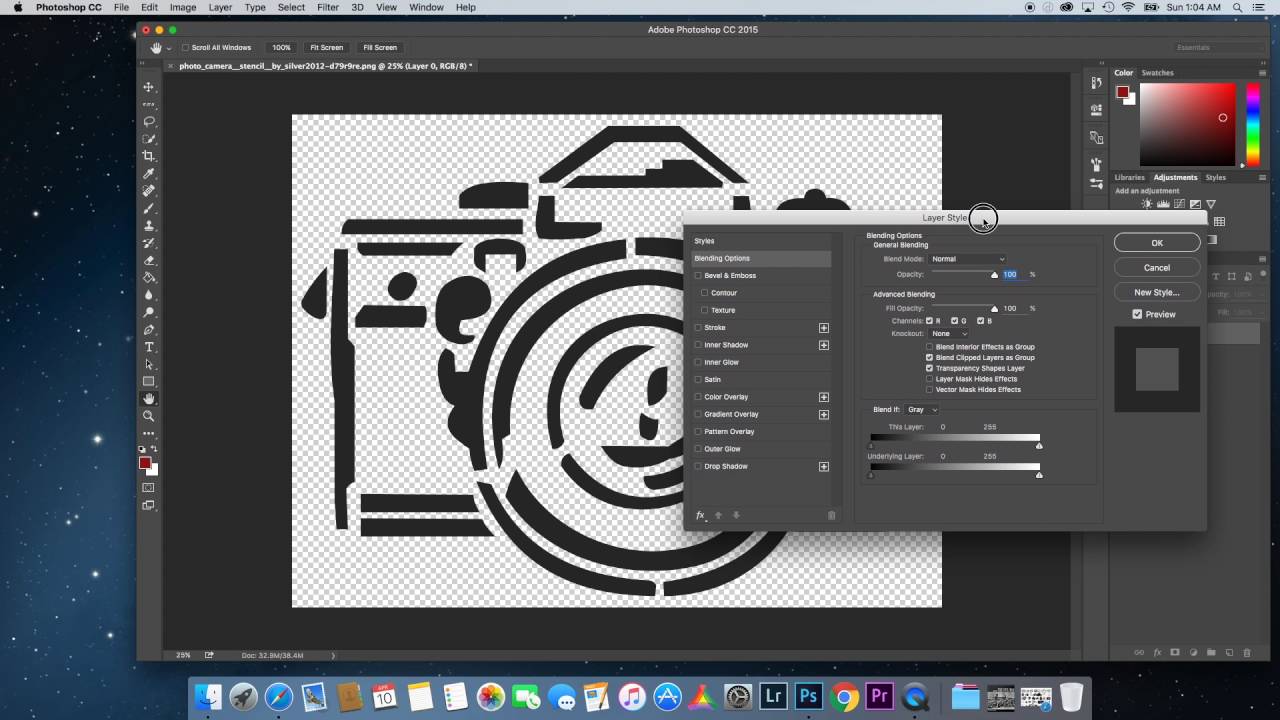Click the New Style button
The height and width of the screenshot is (720, 1280).
tap(1157, 293)
